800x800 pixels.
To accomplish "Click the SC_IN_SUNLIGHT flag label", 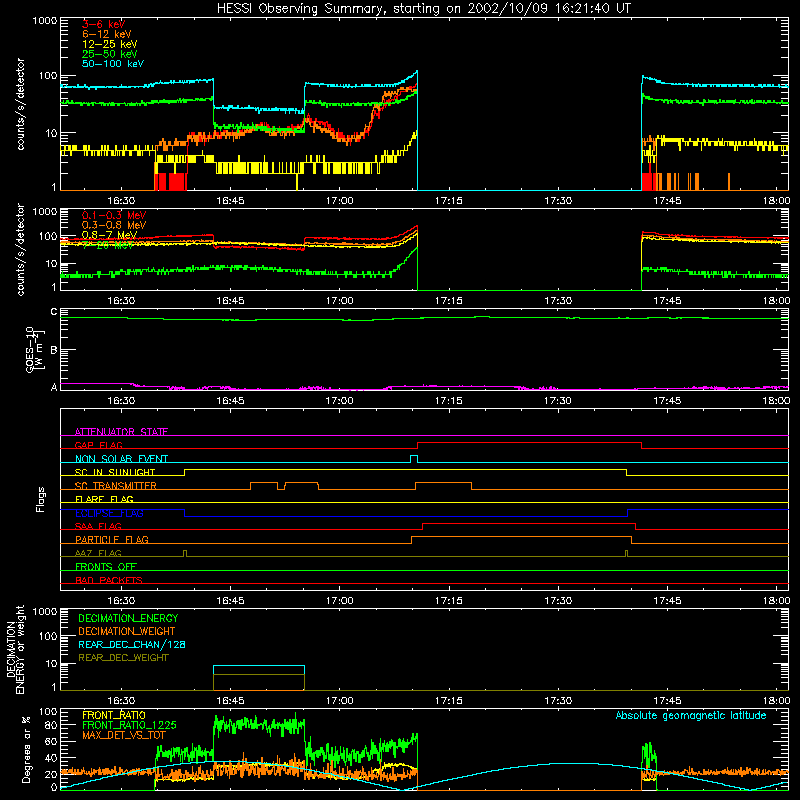I will (115, 472).
